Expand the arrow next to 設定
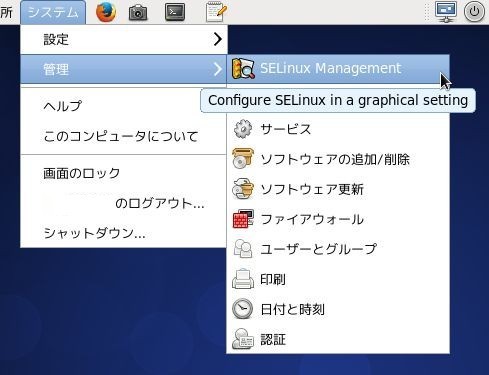489x375 pixels. tap(218, 39)
